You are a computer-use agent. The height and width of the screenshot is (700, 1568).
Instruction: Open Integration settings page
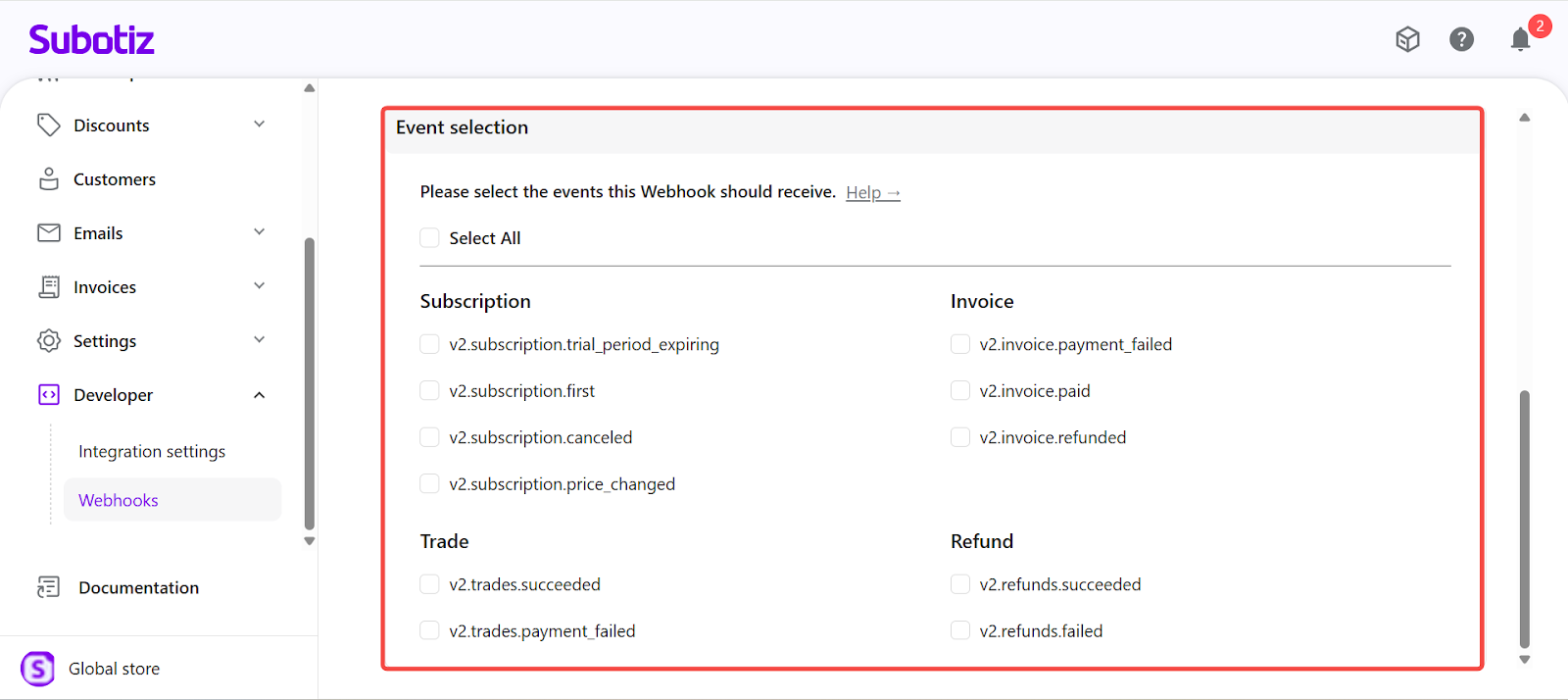tap(152, 451)
